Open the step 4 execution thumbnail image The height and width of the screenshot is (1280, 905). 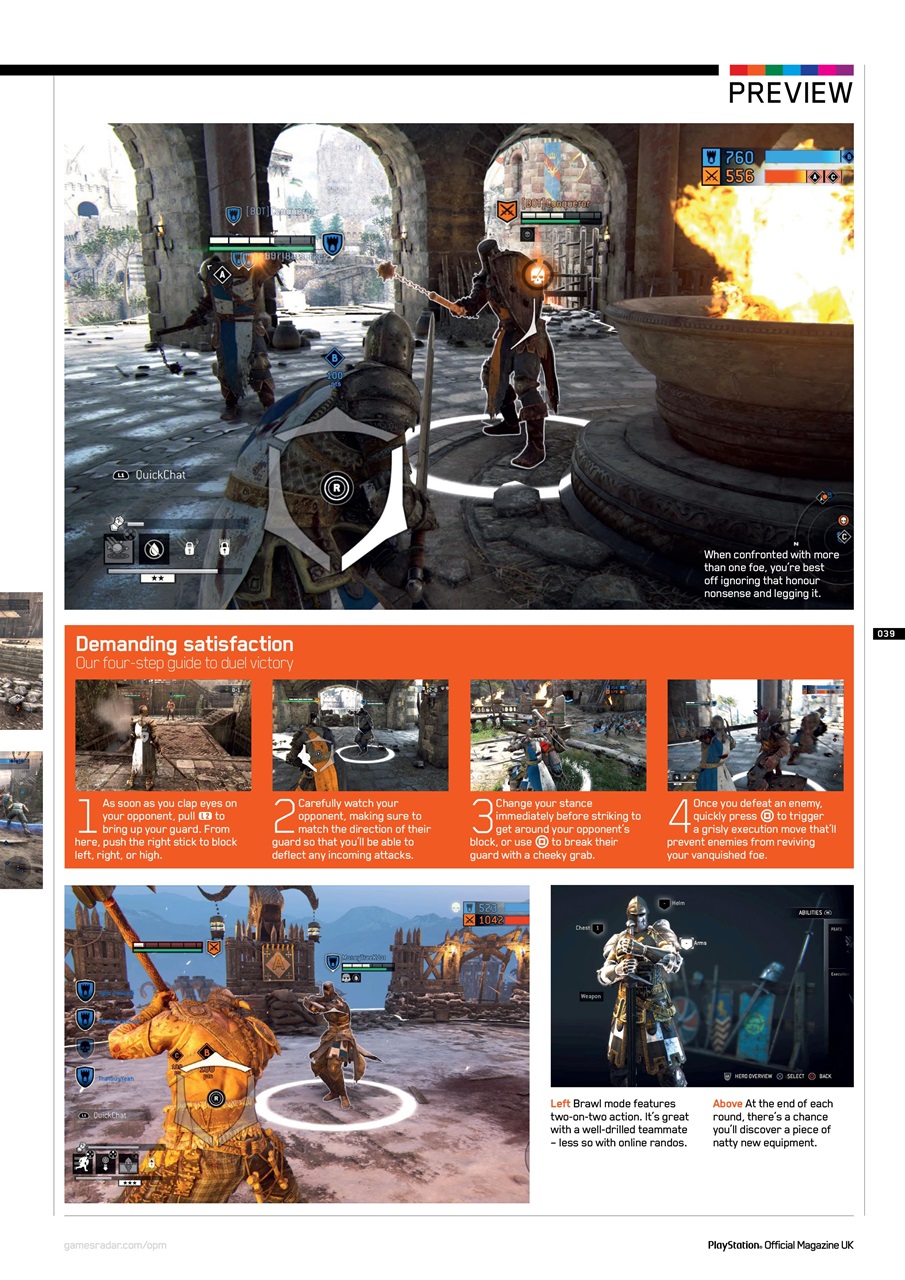coord(755,735)
